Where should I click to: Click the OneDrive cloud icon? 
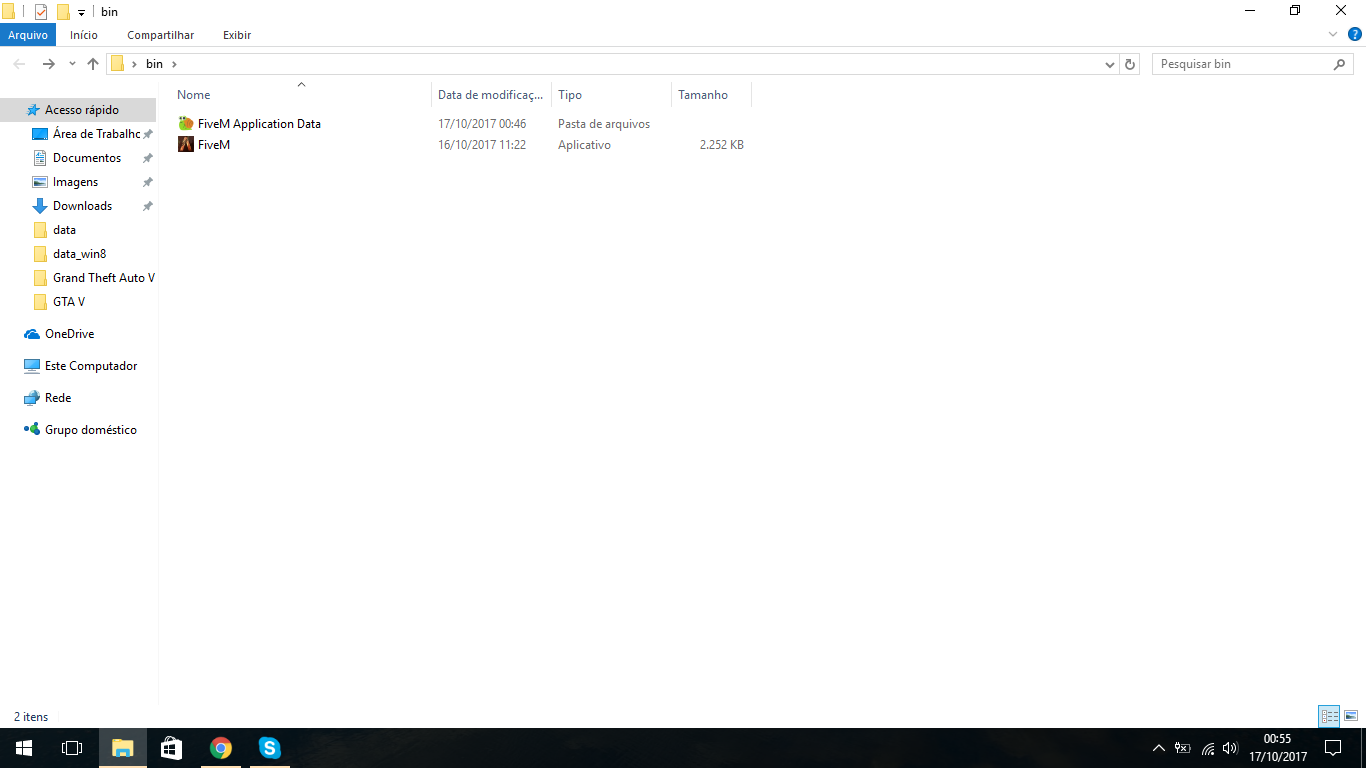point(32,334)
